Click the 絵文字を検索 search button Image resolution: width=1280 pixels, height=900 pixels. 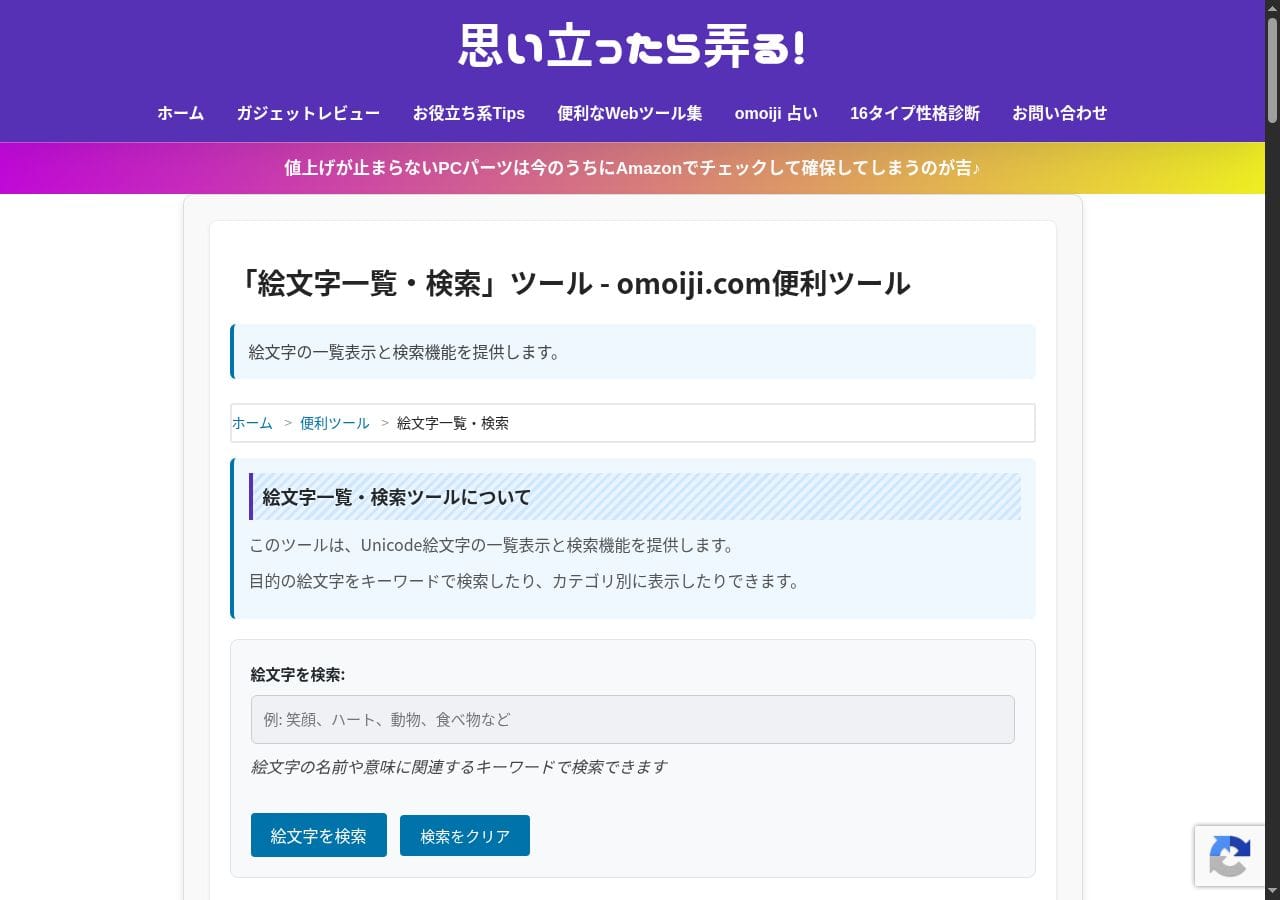[319, 835]
